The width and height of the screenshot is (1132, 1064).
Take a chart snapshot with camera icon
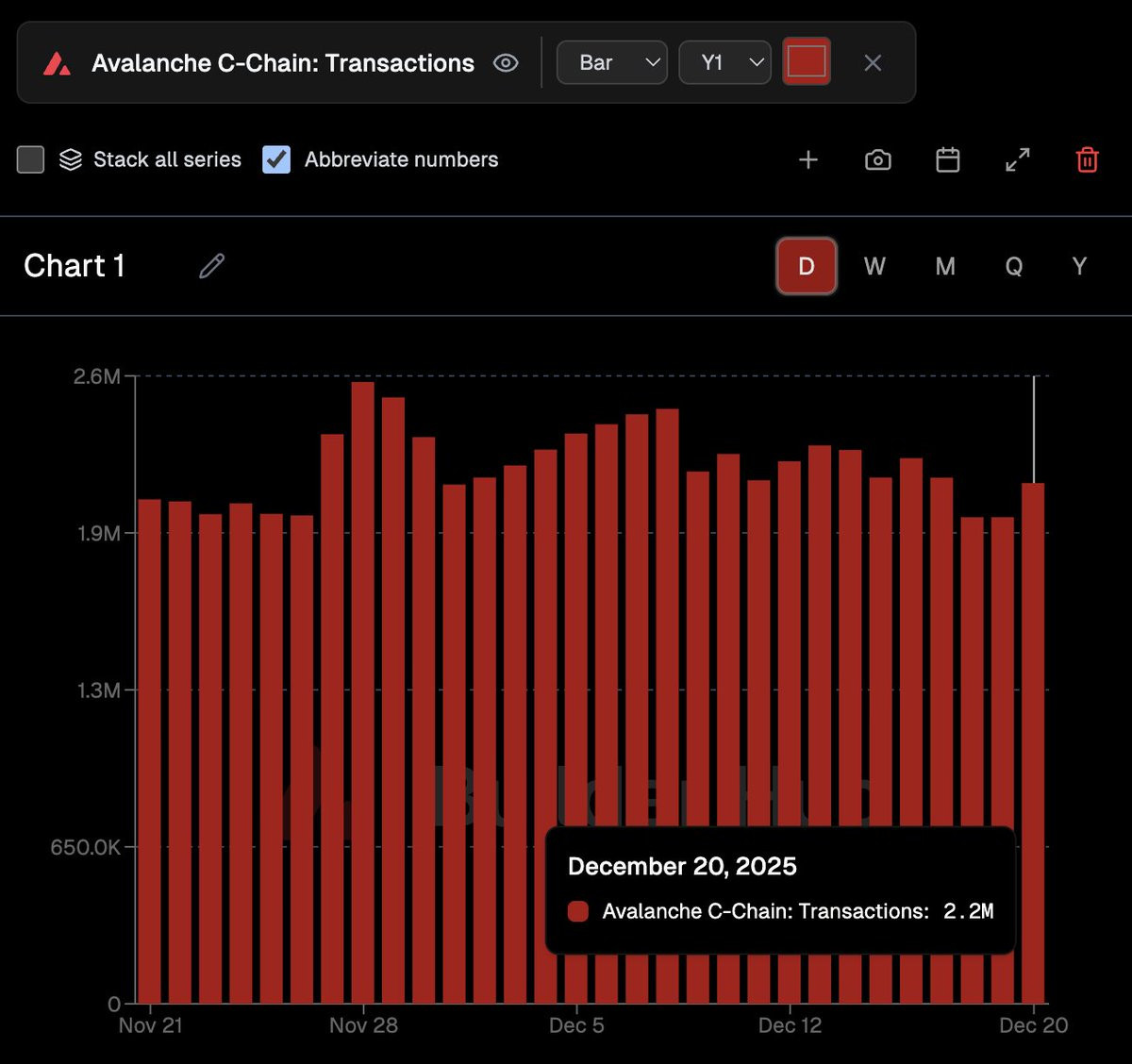coord(878,159)
